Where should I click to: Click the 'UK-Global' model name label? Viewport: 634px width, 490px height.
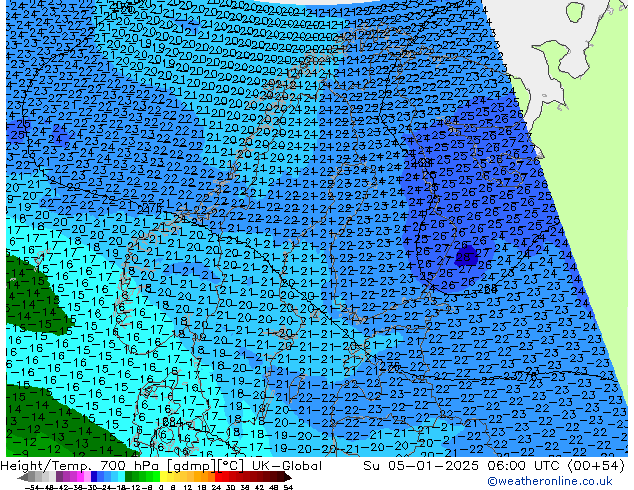pos(287,466)
